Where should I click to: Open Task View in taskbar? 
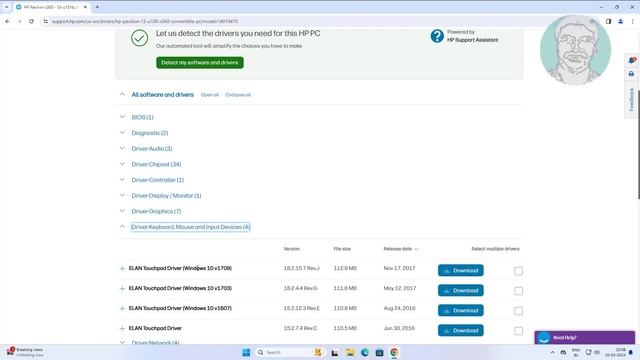(x=335, y=352)
